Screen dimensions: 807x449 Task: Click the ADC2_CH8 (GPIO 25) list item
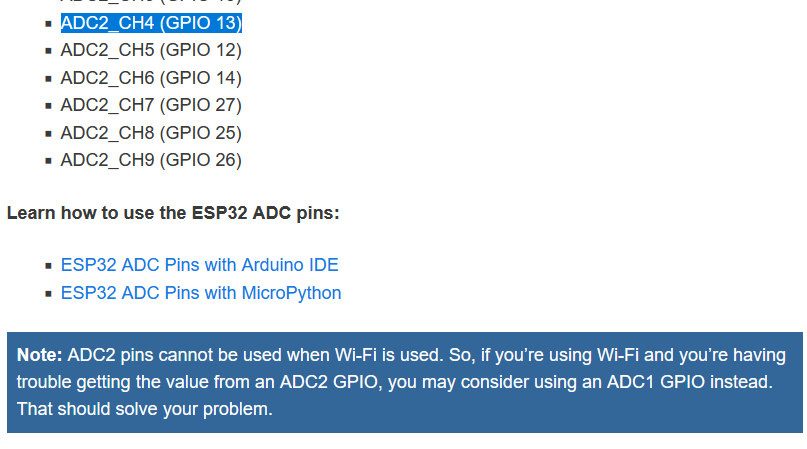click(x=151, y=133)
